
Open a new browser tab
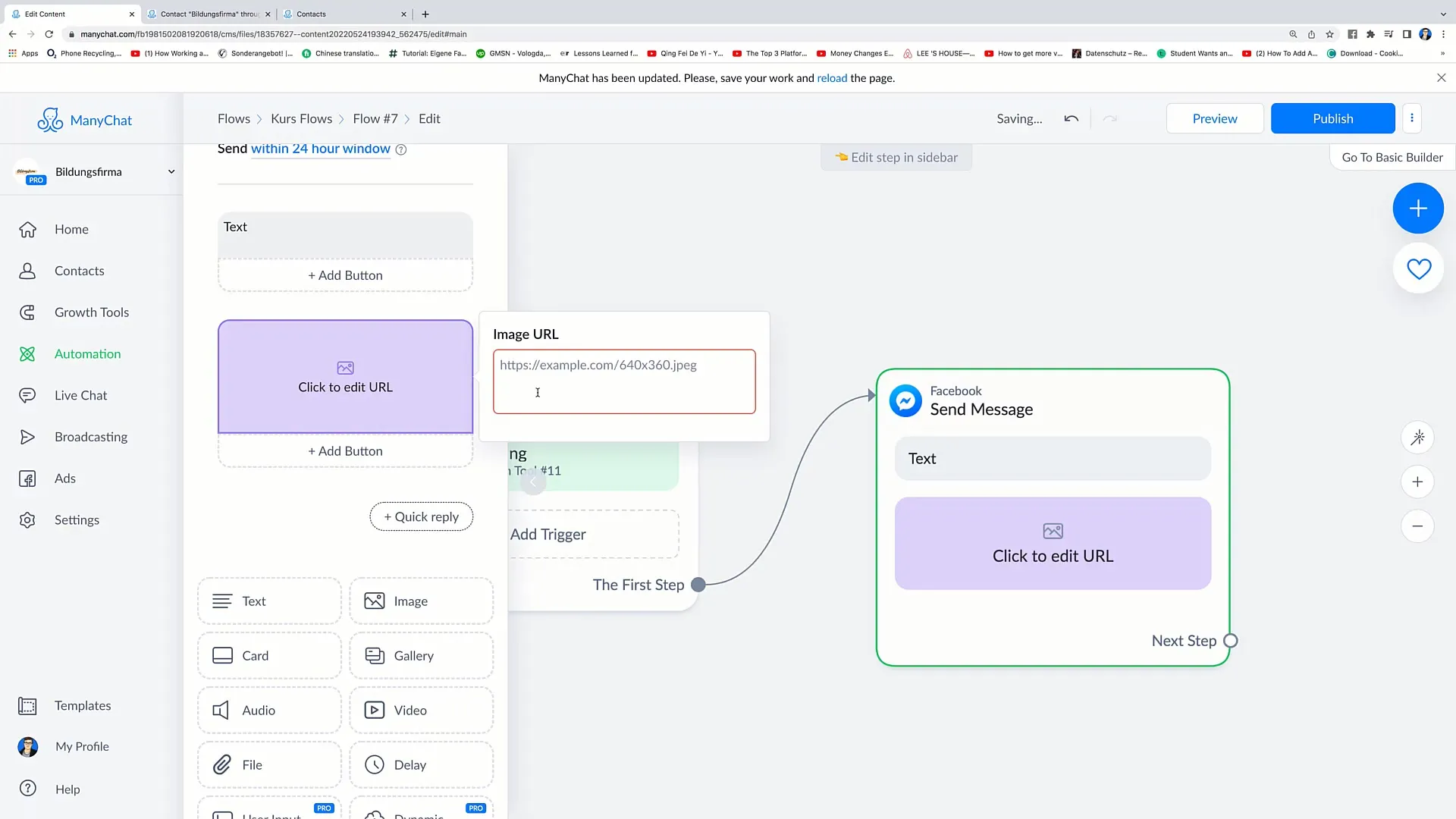(425, 14)
